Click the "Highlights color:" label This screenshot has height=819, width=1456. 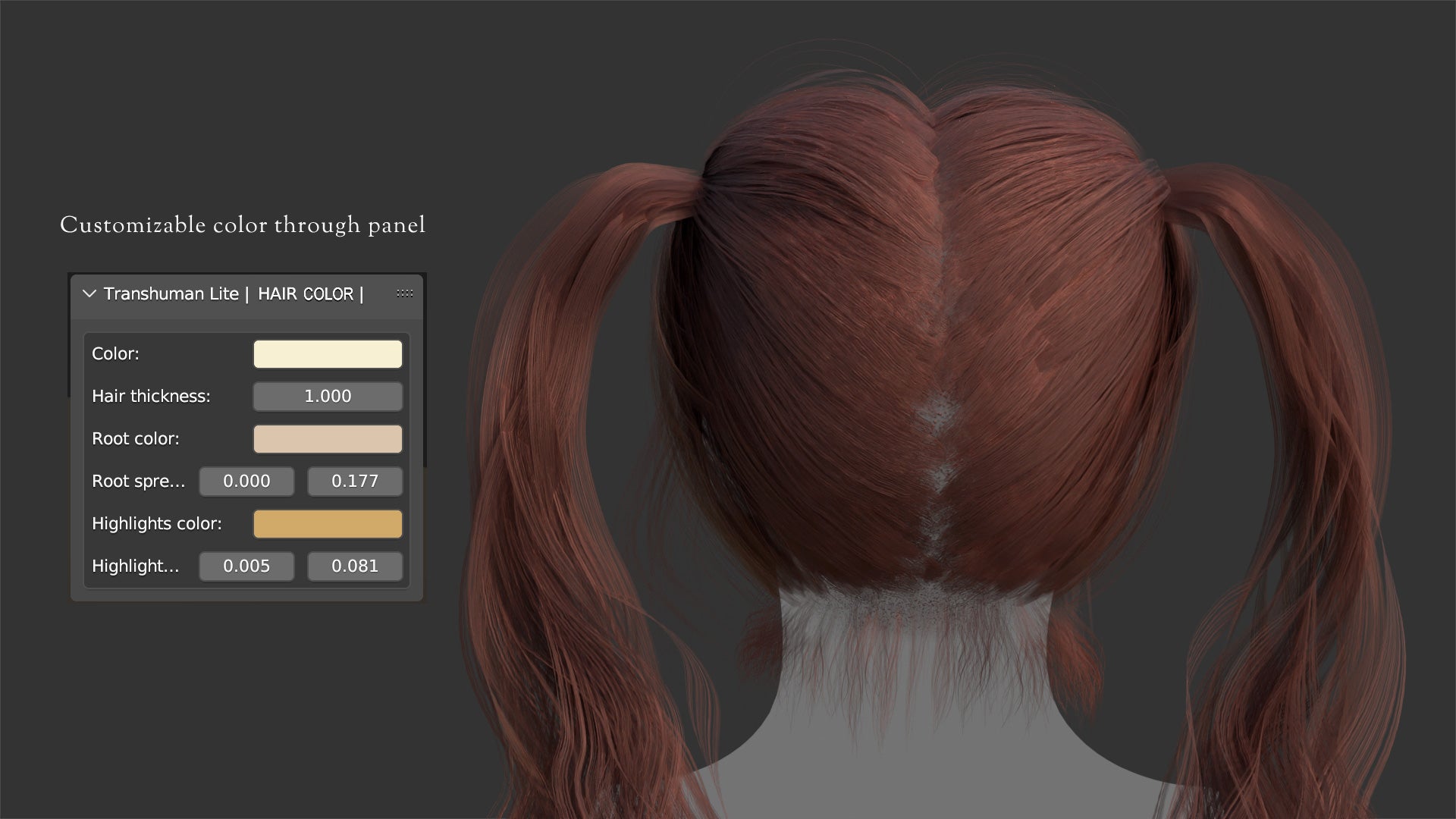156,524
